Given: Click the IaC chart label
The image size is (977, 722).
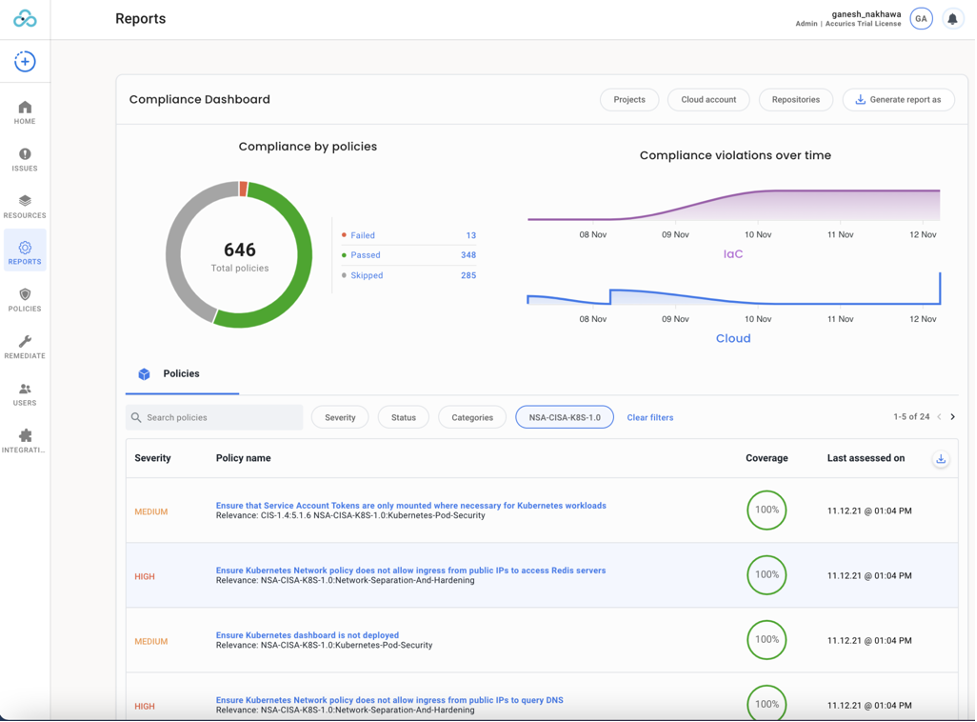Looking at the screenshot, I should coord(733,254).
